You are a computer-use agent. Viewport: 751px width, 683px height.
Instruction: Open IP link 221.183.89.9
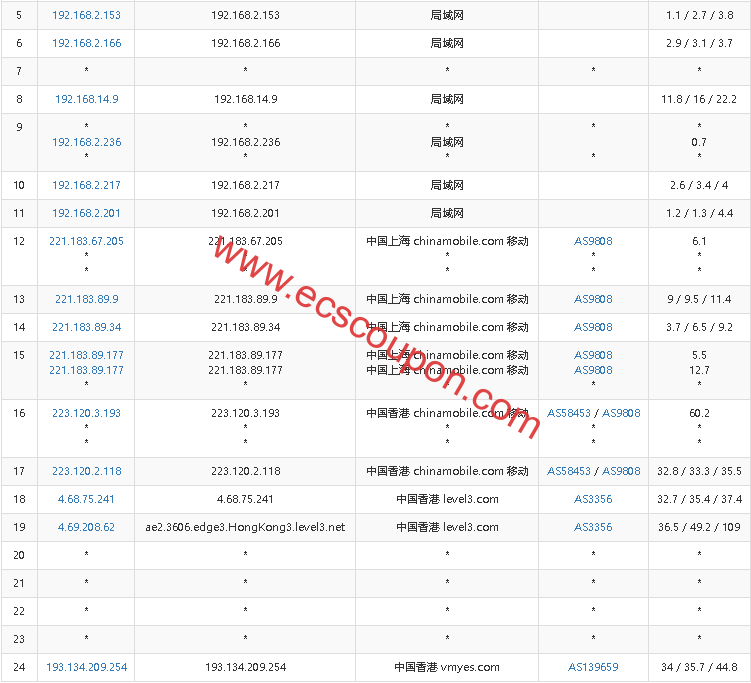point(86,299)
